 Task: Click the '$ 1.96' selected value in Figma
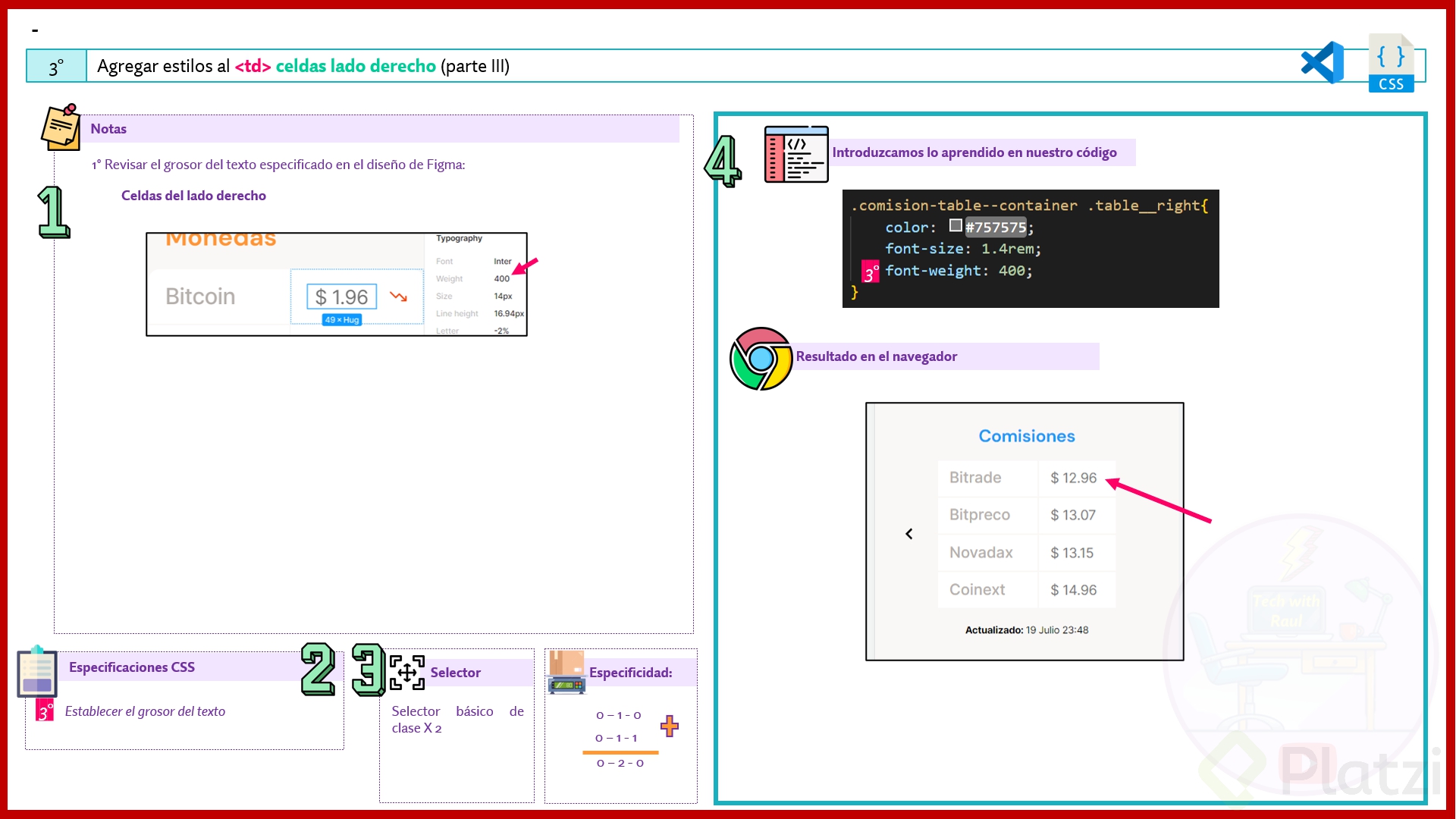pos(341,297)
